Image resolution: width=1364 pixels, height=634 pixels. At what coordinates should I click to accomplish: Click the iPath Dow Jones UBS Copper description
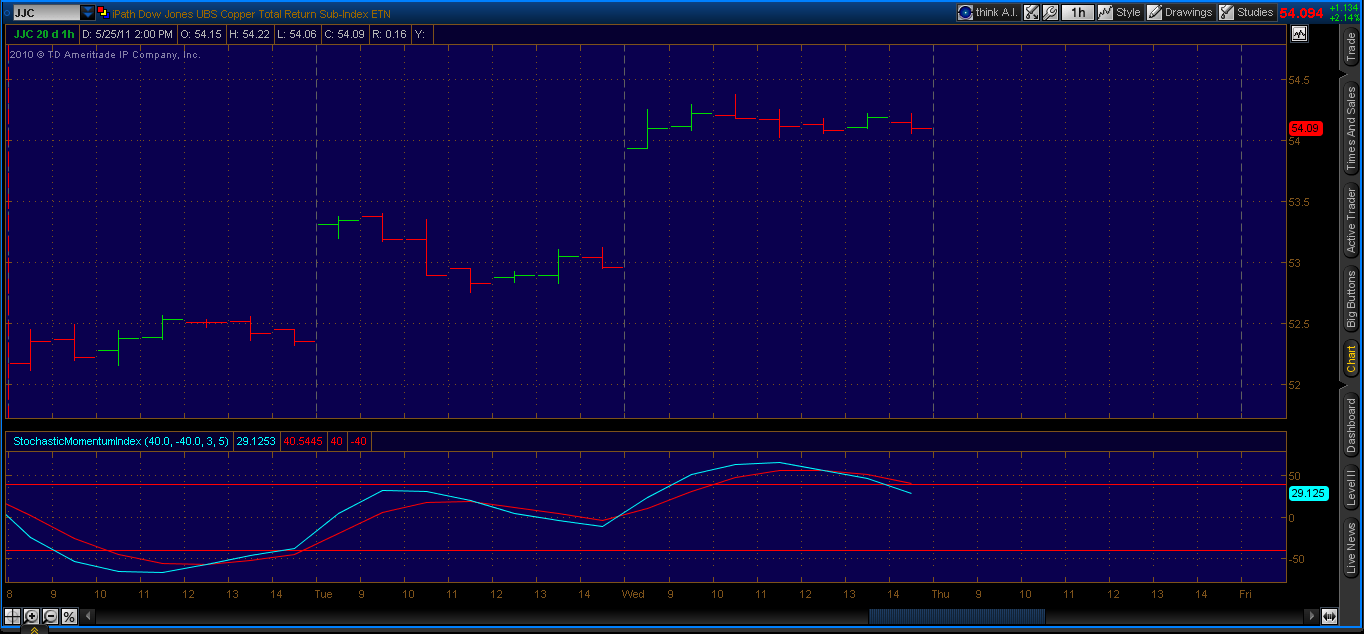tap(251, 13)
